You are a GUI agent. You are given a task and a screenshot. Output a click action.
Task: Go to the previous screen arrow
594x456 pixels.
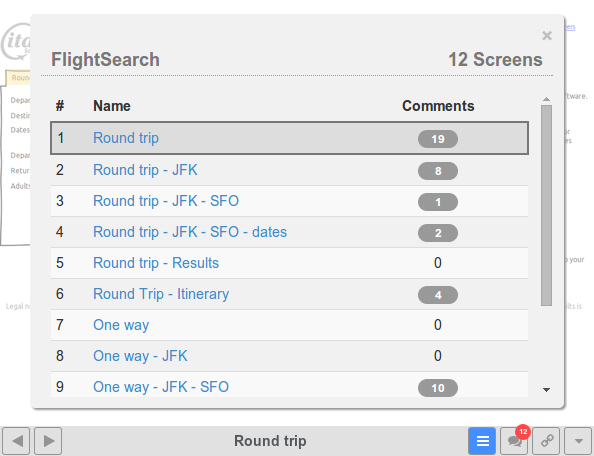click(x=16, y=441)
